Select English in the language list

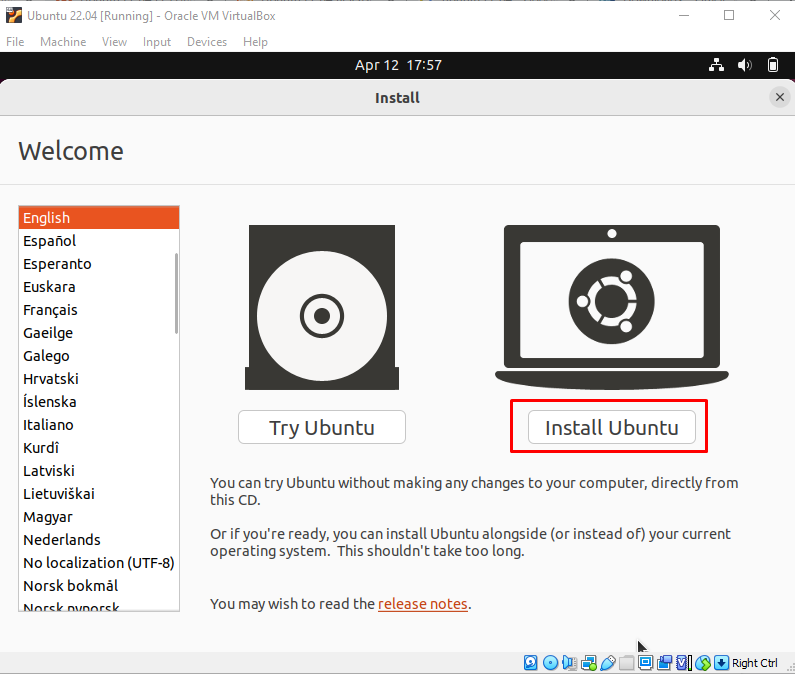tap(99, 218)
